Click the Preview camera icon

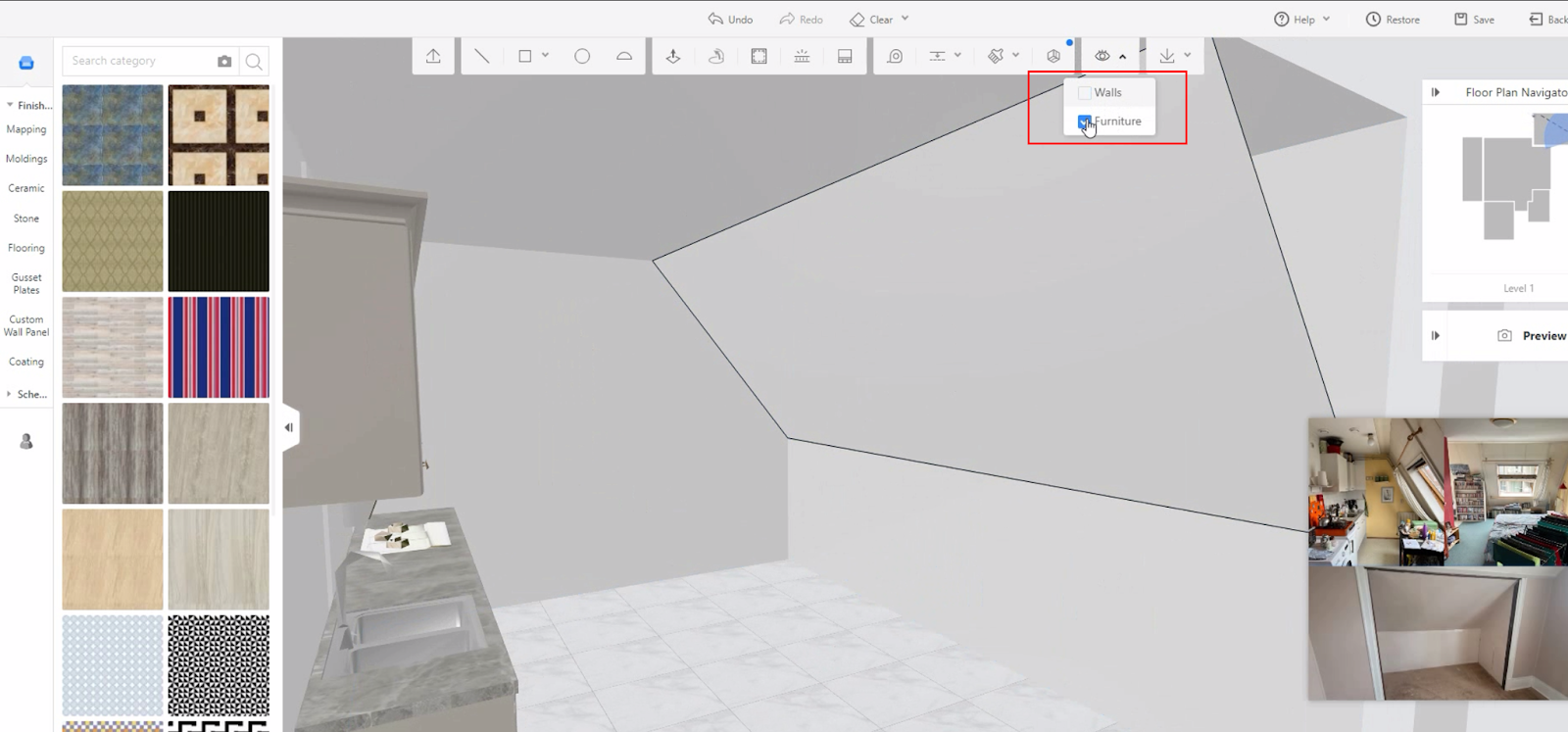click(x=1504, y=336)
